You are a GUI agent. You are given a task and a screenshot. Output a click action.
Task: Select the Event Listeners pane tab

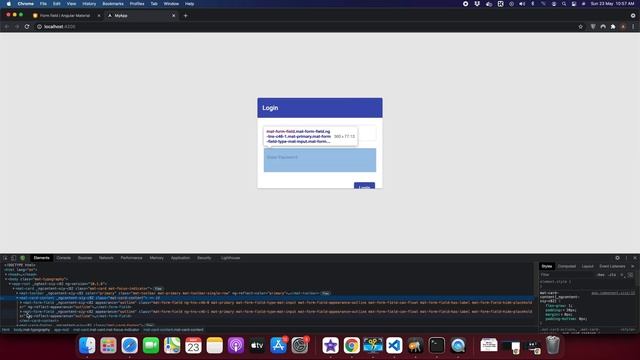click(612, 266)
